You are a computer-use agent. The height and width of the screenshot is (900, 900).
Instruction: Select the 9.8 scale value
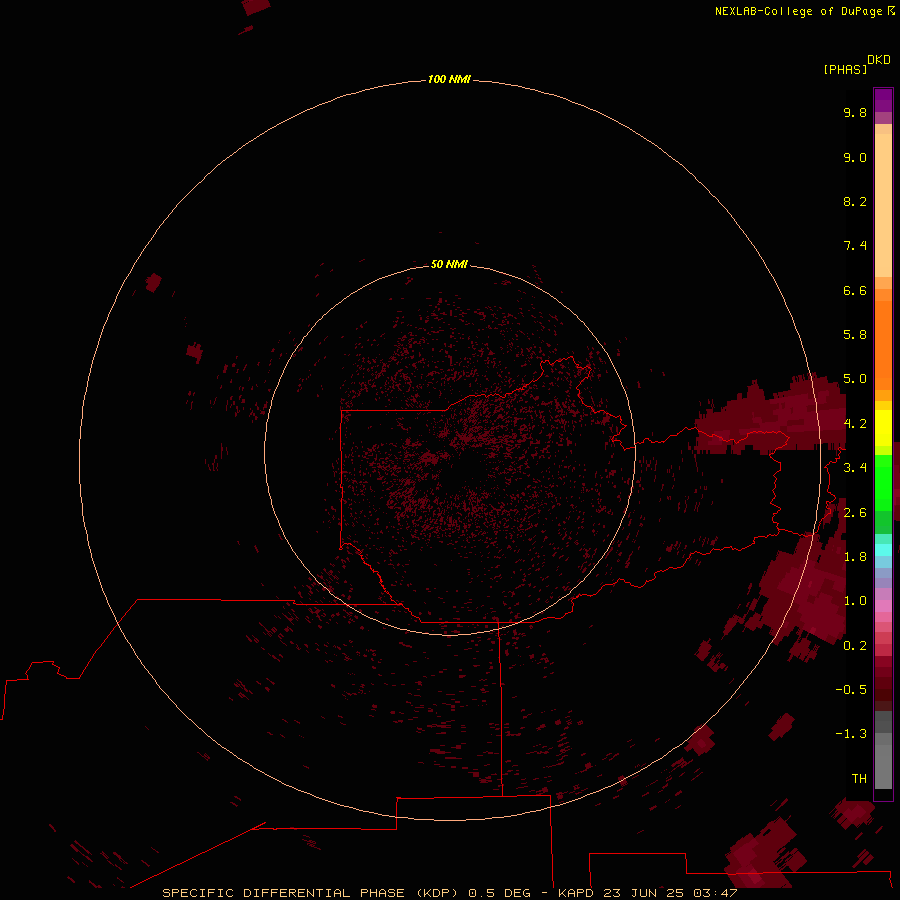[855, 112]
